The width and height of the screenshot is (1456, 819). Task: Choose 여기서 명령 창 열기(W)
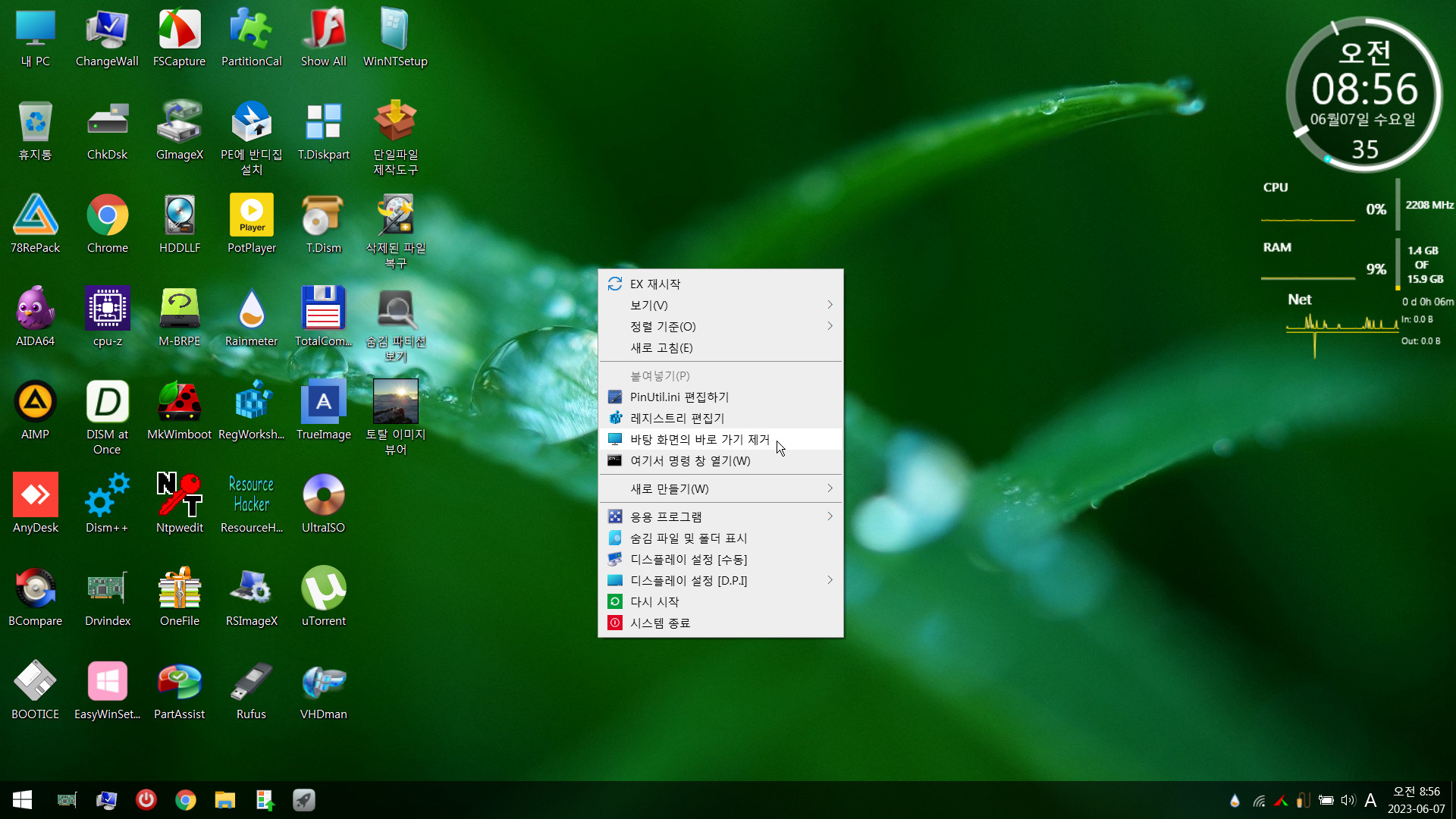click(x=720, y=460)
